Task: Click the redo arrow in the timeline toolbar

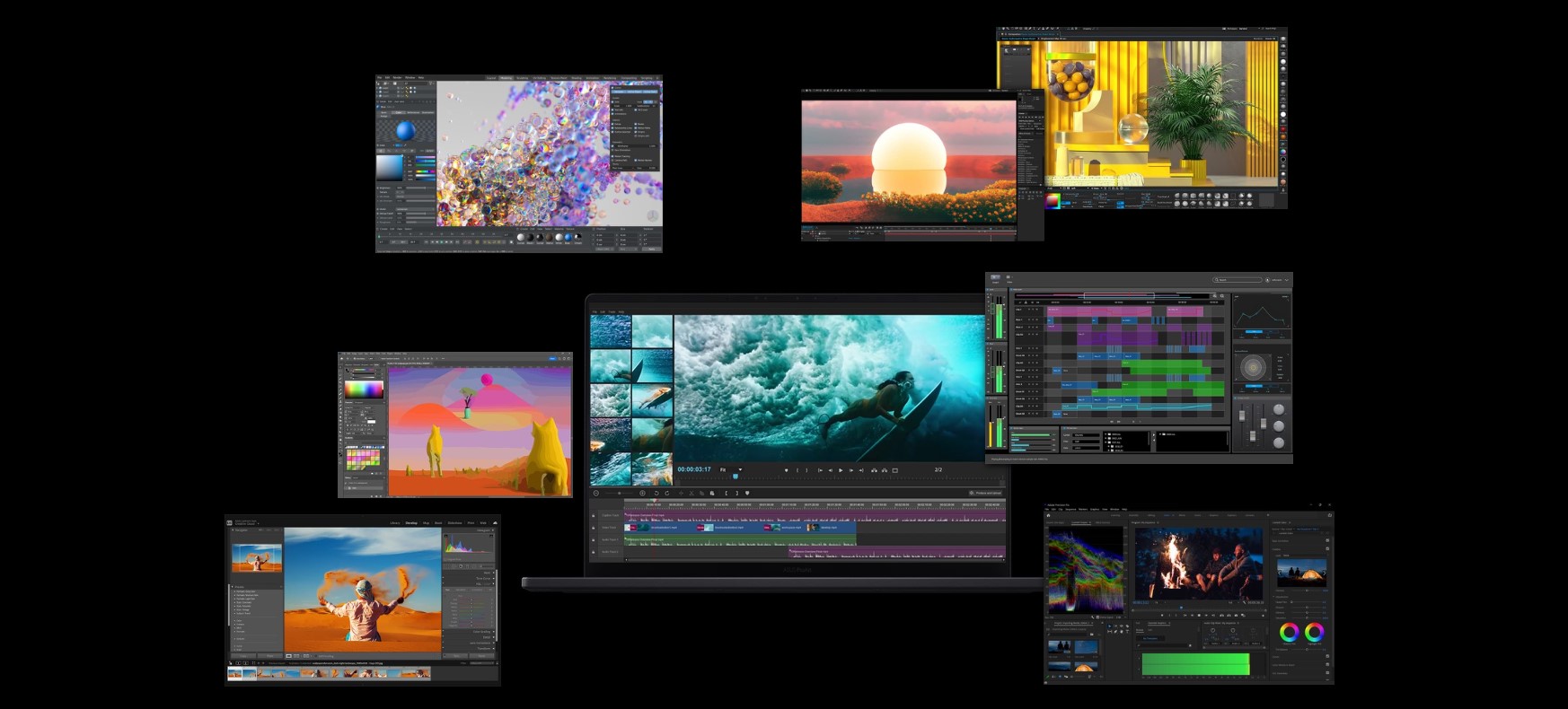Action: (x=666, y=493)
